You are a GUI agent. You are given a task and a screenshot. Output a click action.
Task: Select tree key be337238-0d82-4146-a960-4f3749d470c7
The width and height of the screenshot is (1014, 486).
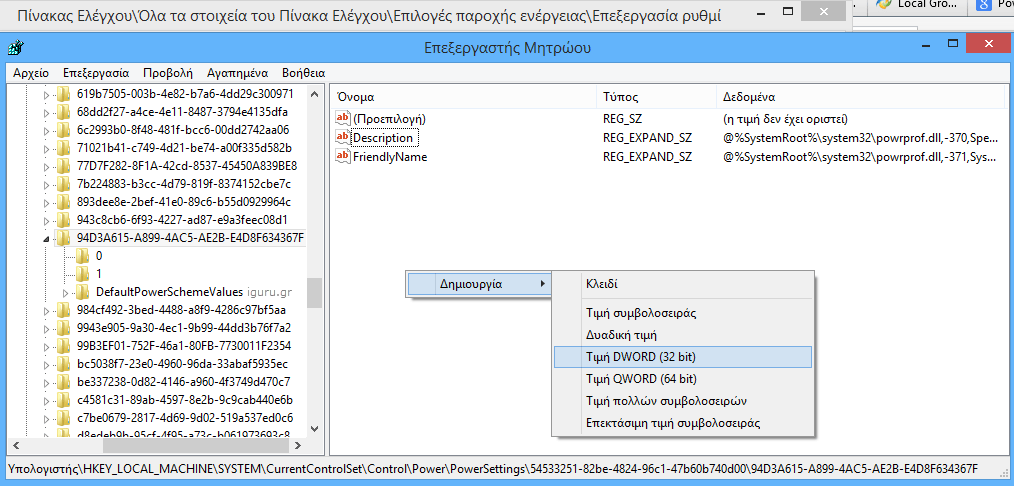[x=184, y=382]
